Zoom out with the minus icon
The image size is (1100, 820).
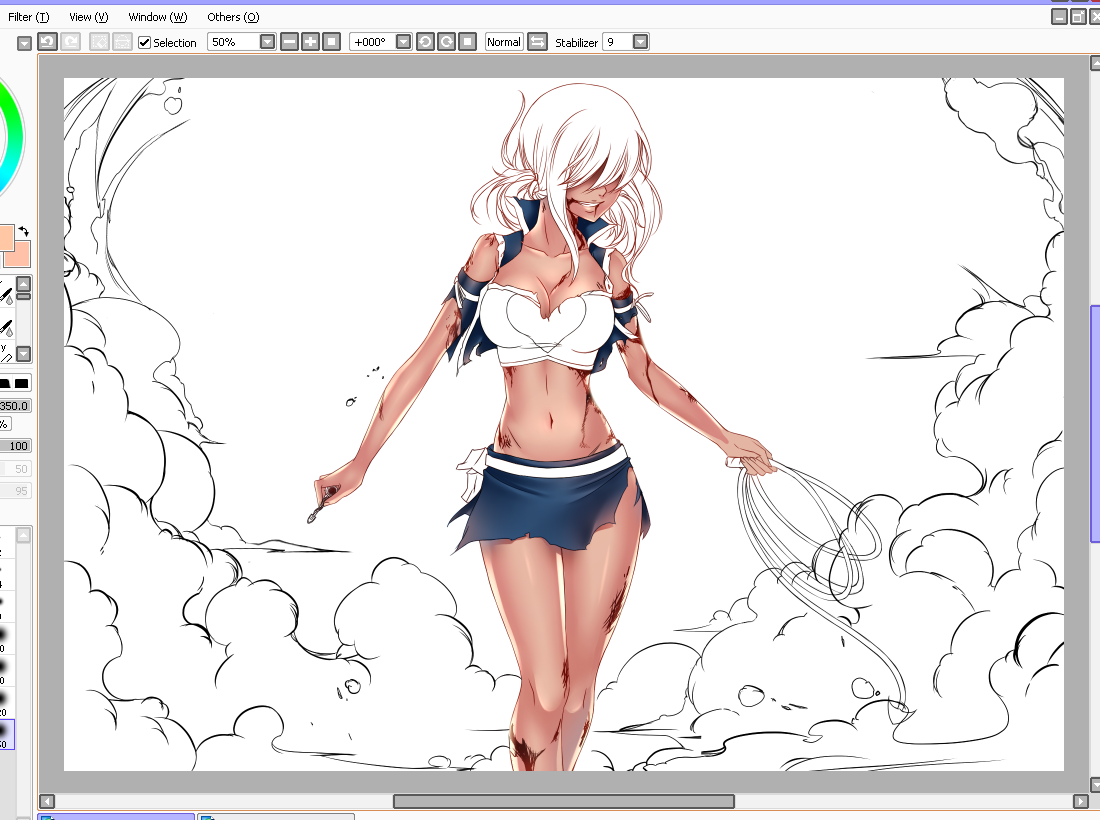[289, 42]
